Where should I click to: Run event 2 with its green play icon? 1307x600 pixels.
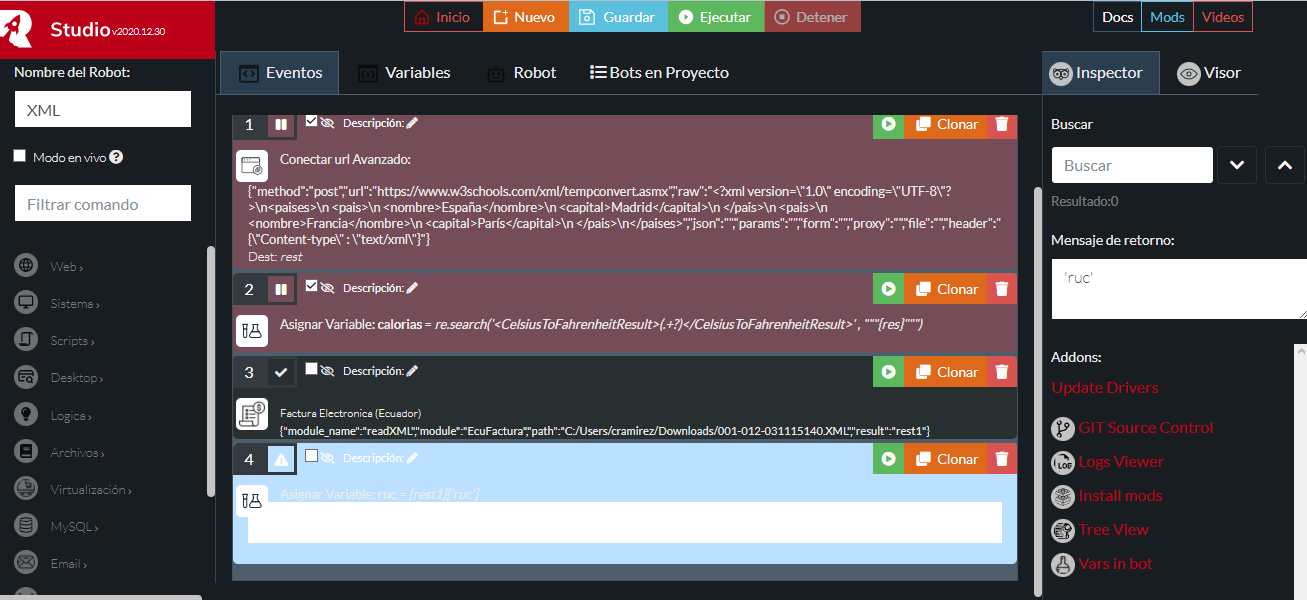point(887,290)
